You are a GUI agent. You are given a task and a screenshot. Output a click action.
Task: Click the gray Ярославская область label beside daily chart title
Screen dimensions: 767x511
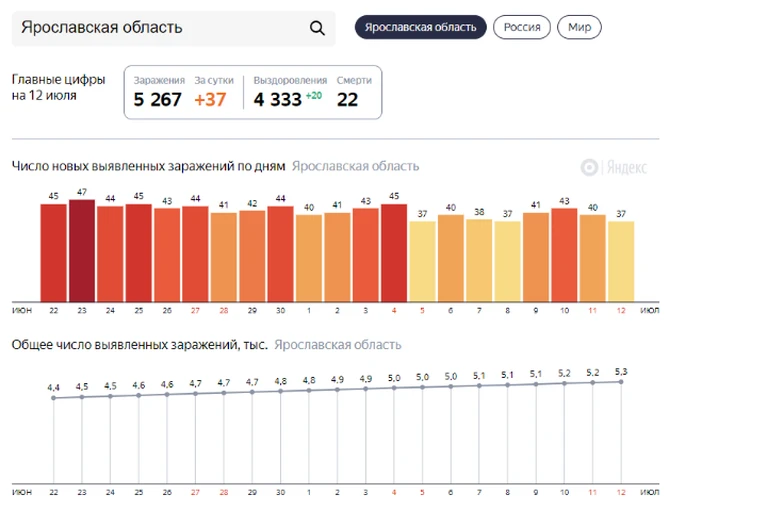(x=355, y=166)
